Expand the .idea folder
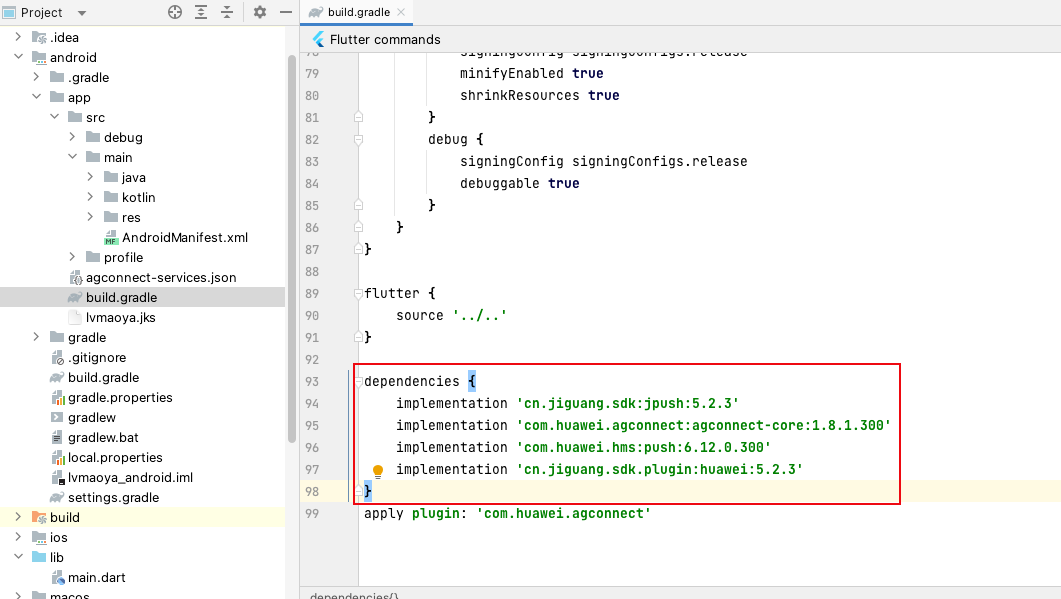The height and width of the screenshot is (599, 1061). click(x=18, y=38)
